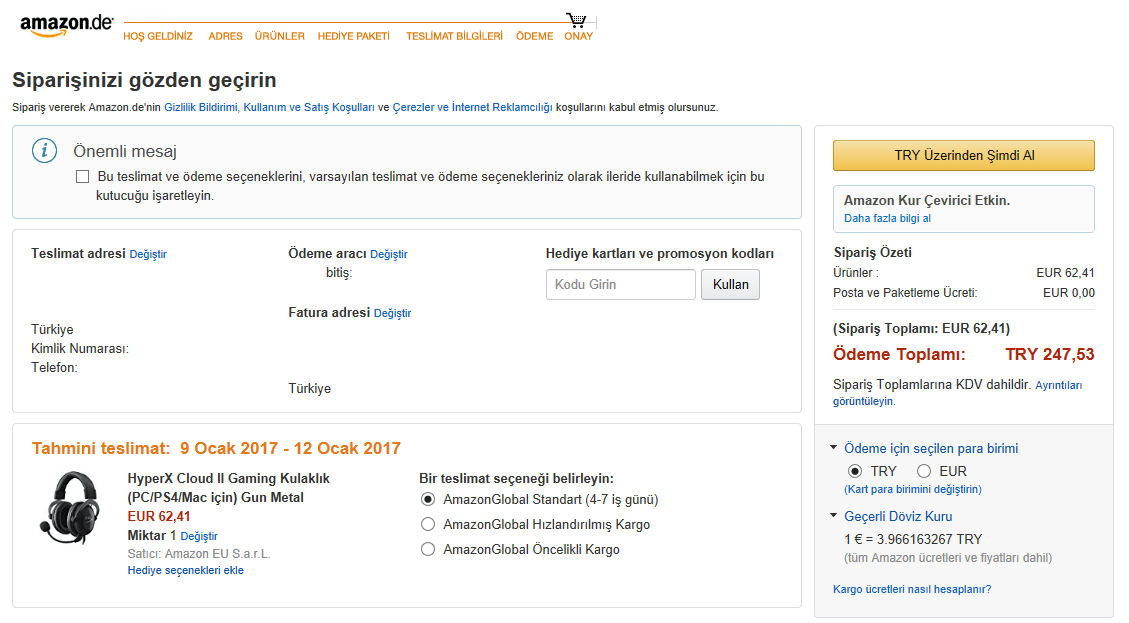Pay in EUR currency
Viewport: 1129px width, 623px height.
click(x=924, y=471)
